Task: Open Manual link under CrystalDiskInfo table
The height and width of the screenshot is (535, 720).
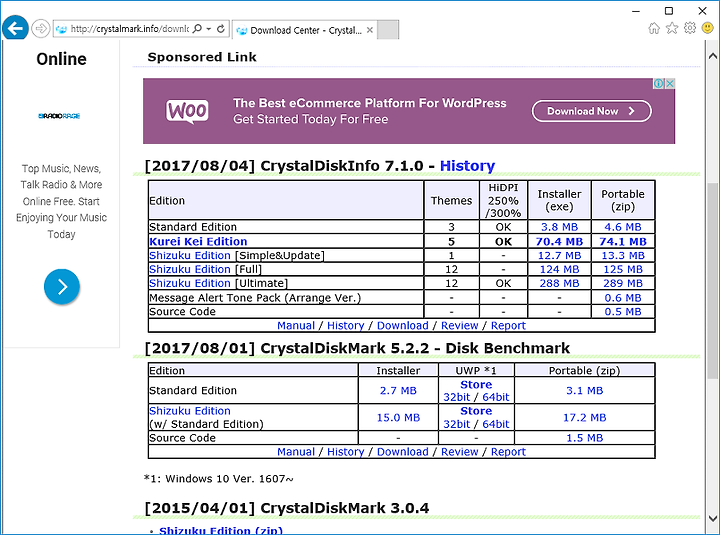Action: [x=296, y=326]
